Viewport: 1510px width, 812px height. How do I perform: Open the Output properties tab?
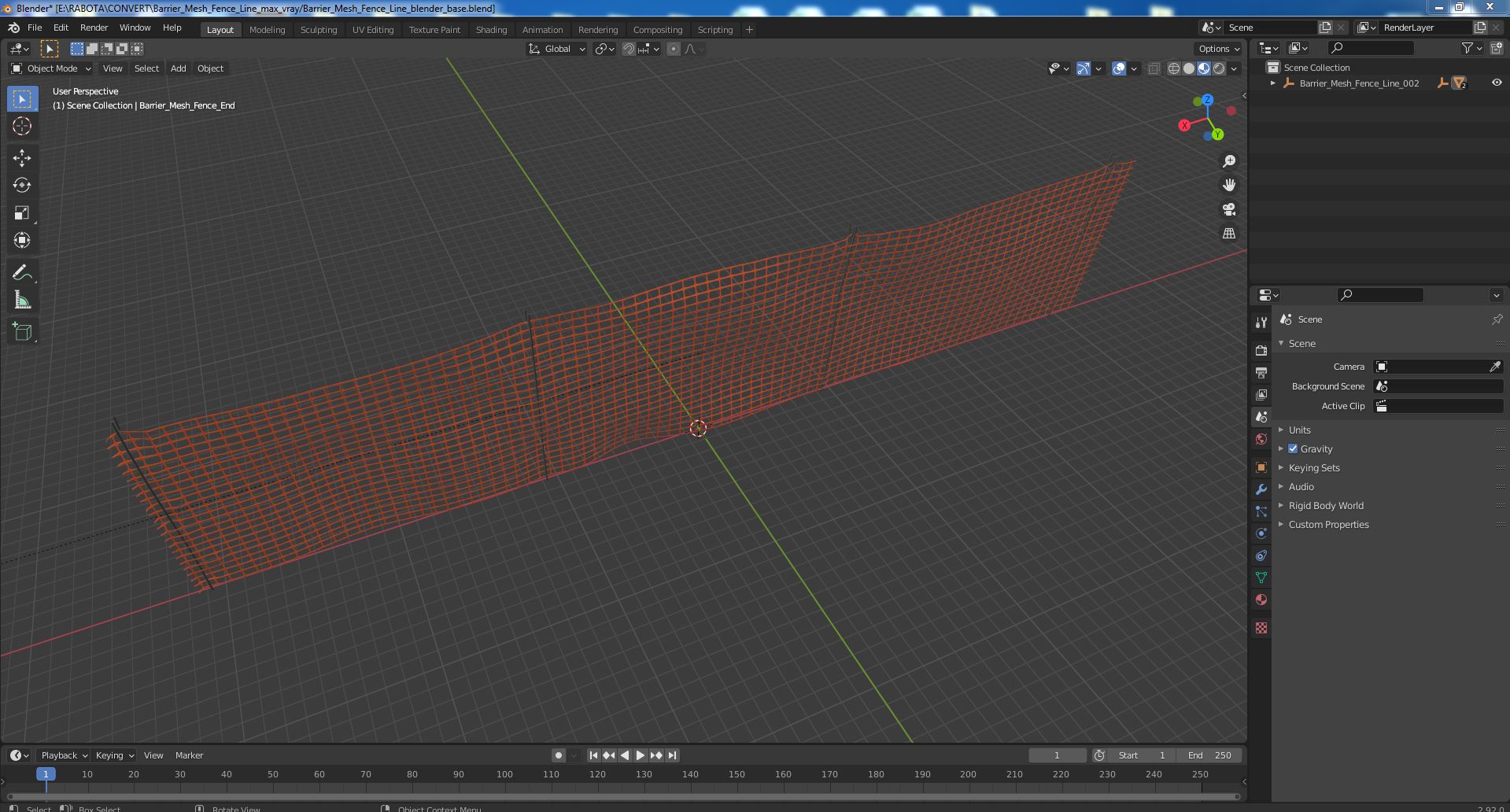coord(1261,372)
